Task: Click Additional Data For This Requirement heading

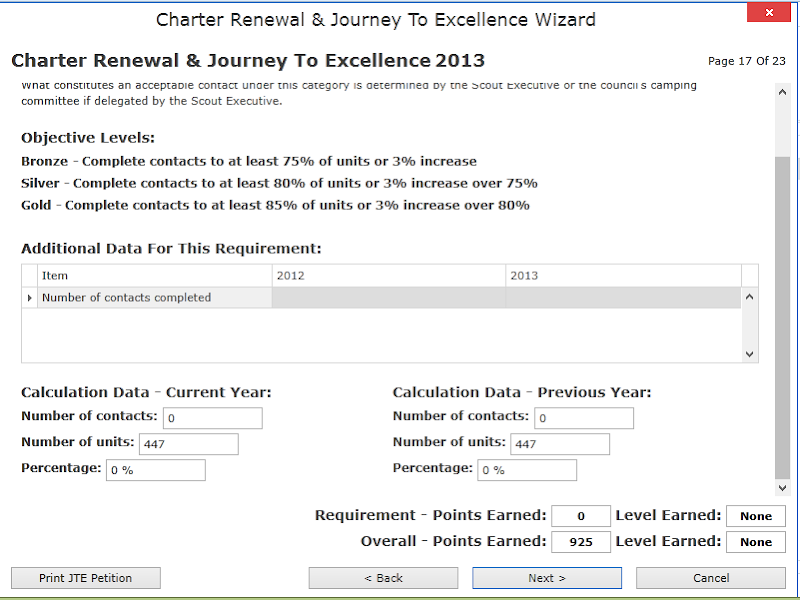Action: (171, 248)
